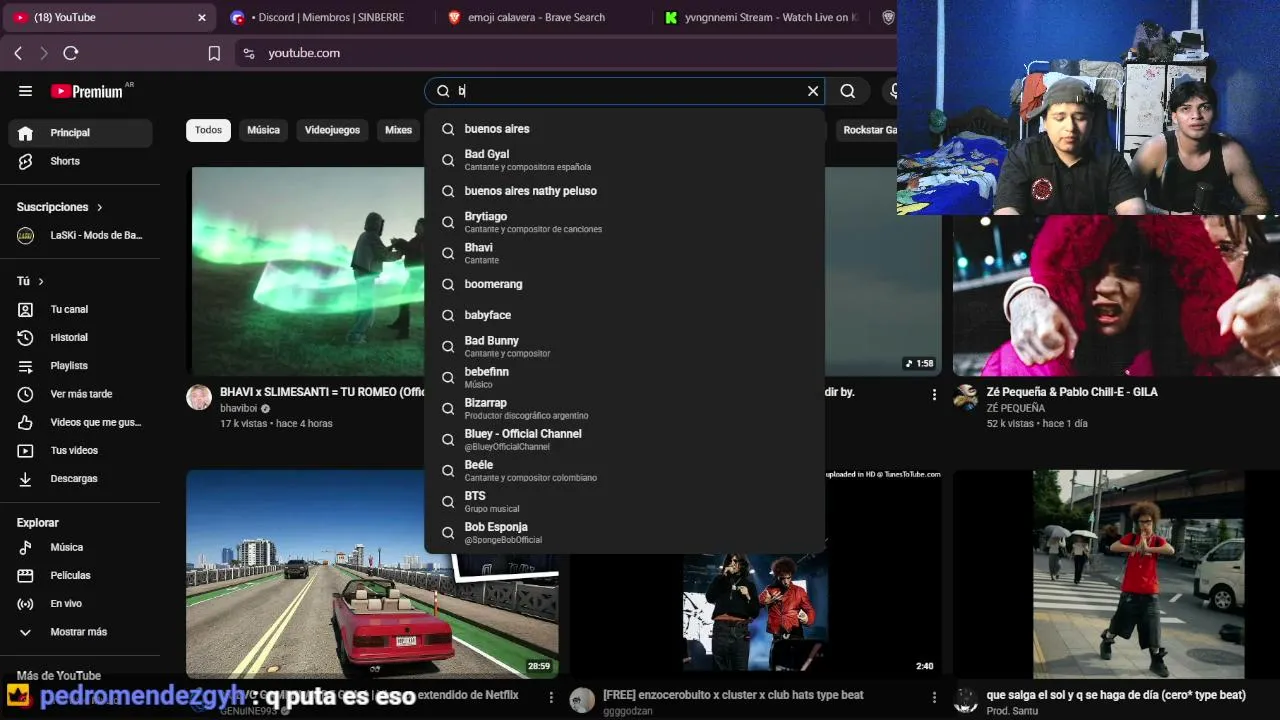This screenshot has height=720, width=1280.
Task: Select the Música filter chip
Action: click(x=264, y=130)
